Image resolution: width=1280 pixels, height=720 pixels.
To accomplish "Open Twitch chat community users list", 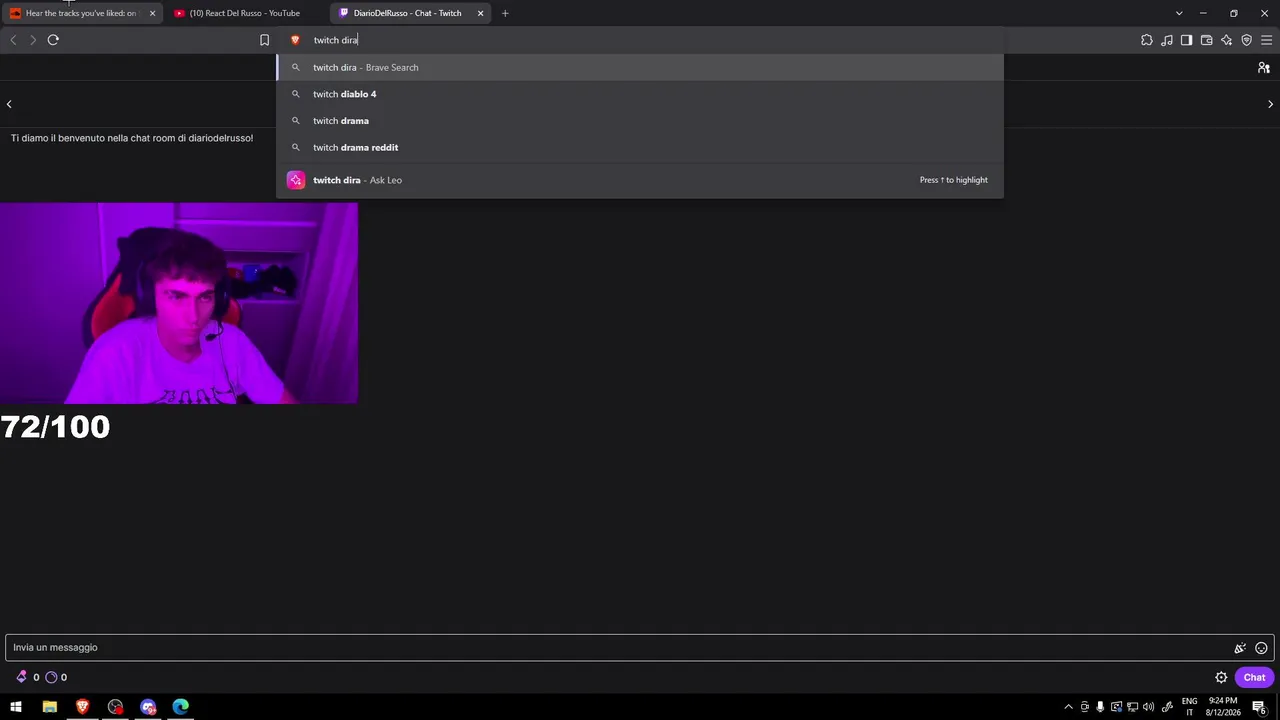I will tap(1264, 68).
